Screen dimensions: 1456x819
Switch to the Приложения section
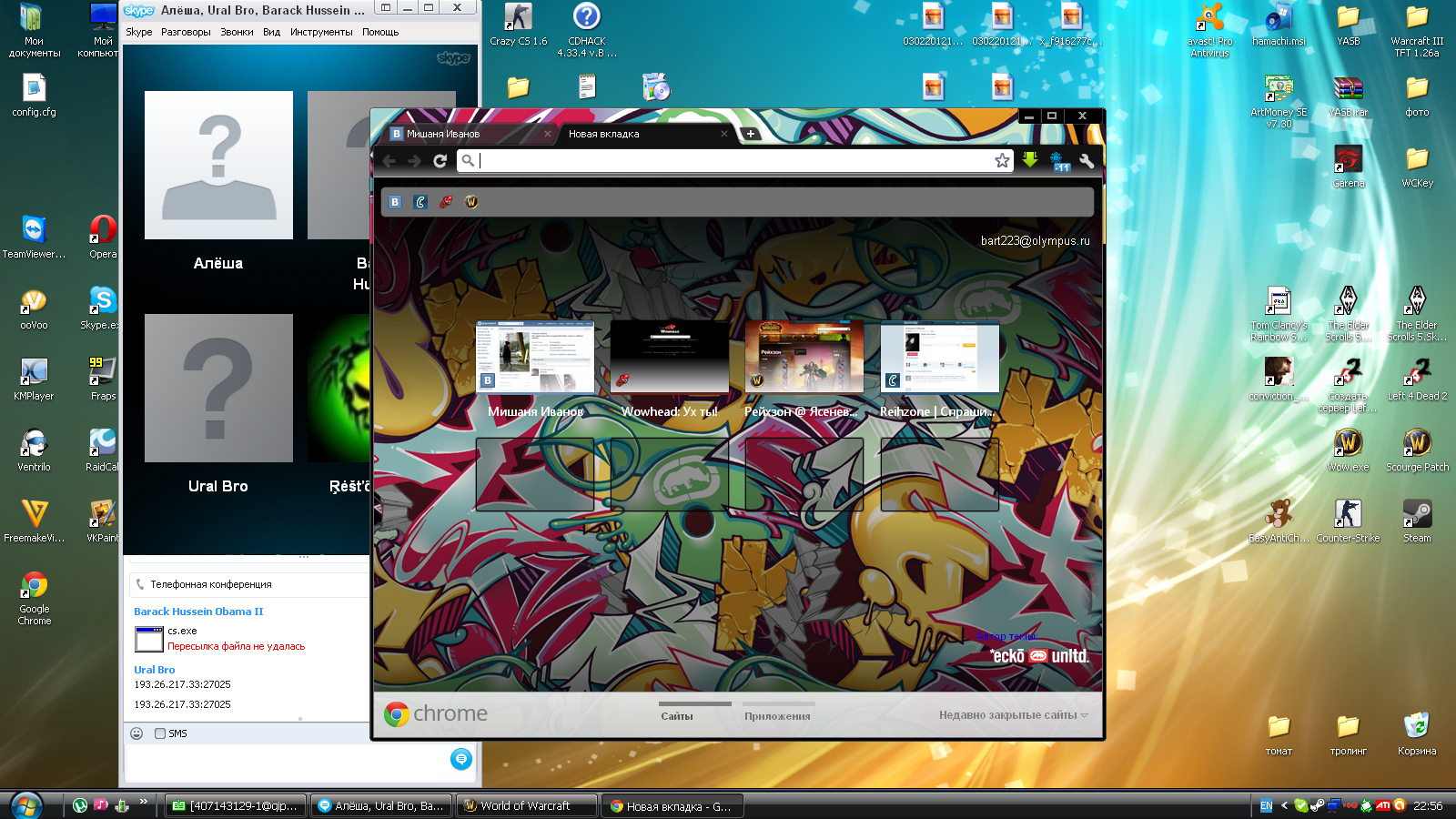[777, 716]
